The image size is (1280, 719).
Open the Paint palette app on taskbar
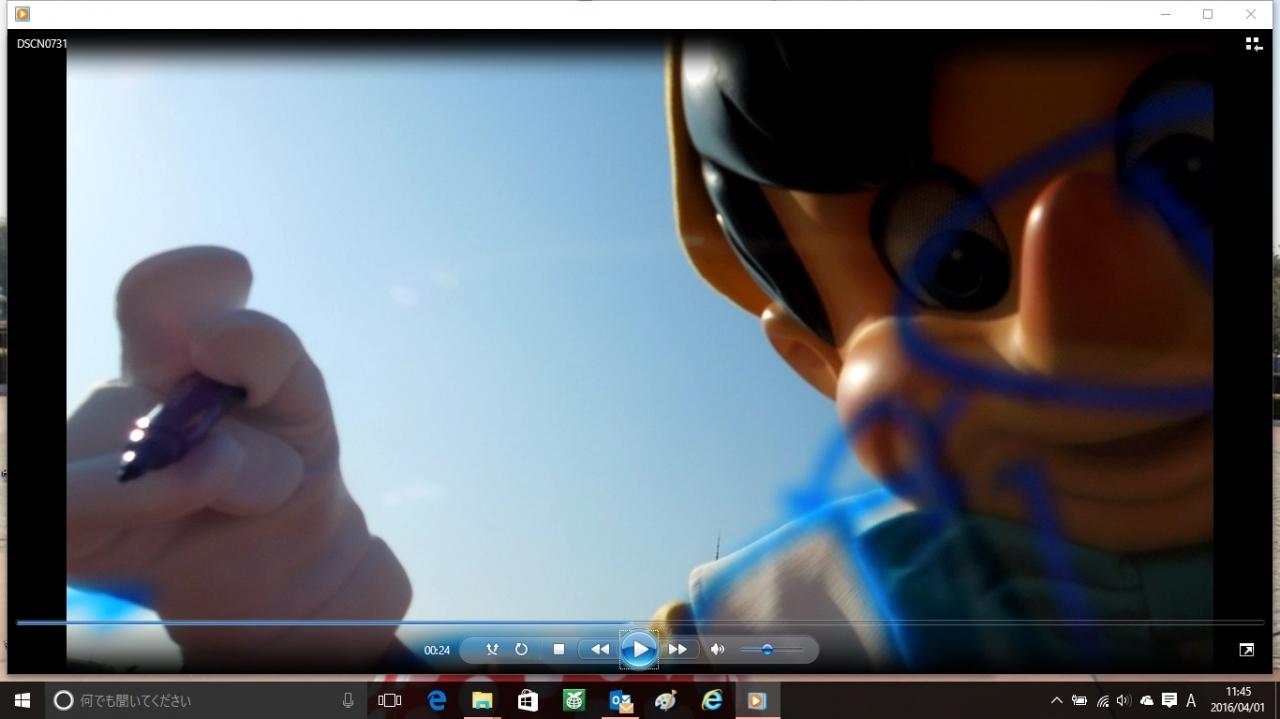tap(665, 700)
